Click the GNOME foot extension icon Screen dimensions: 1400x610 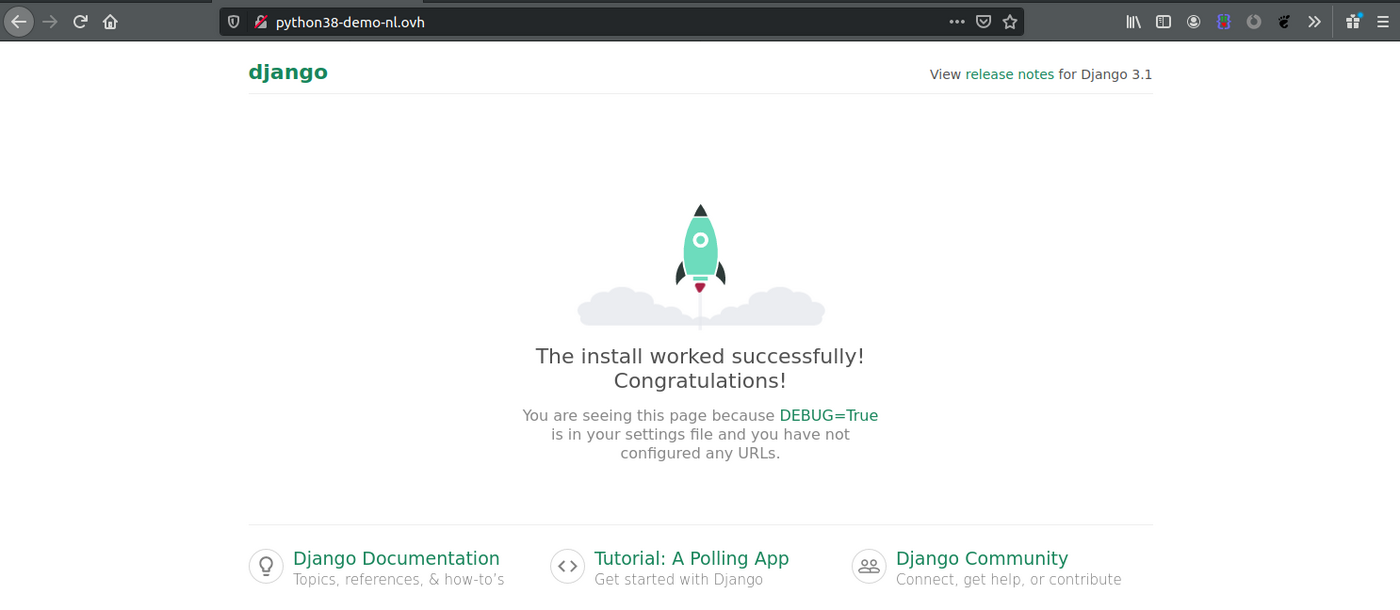[1284, 22]
